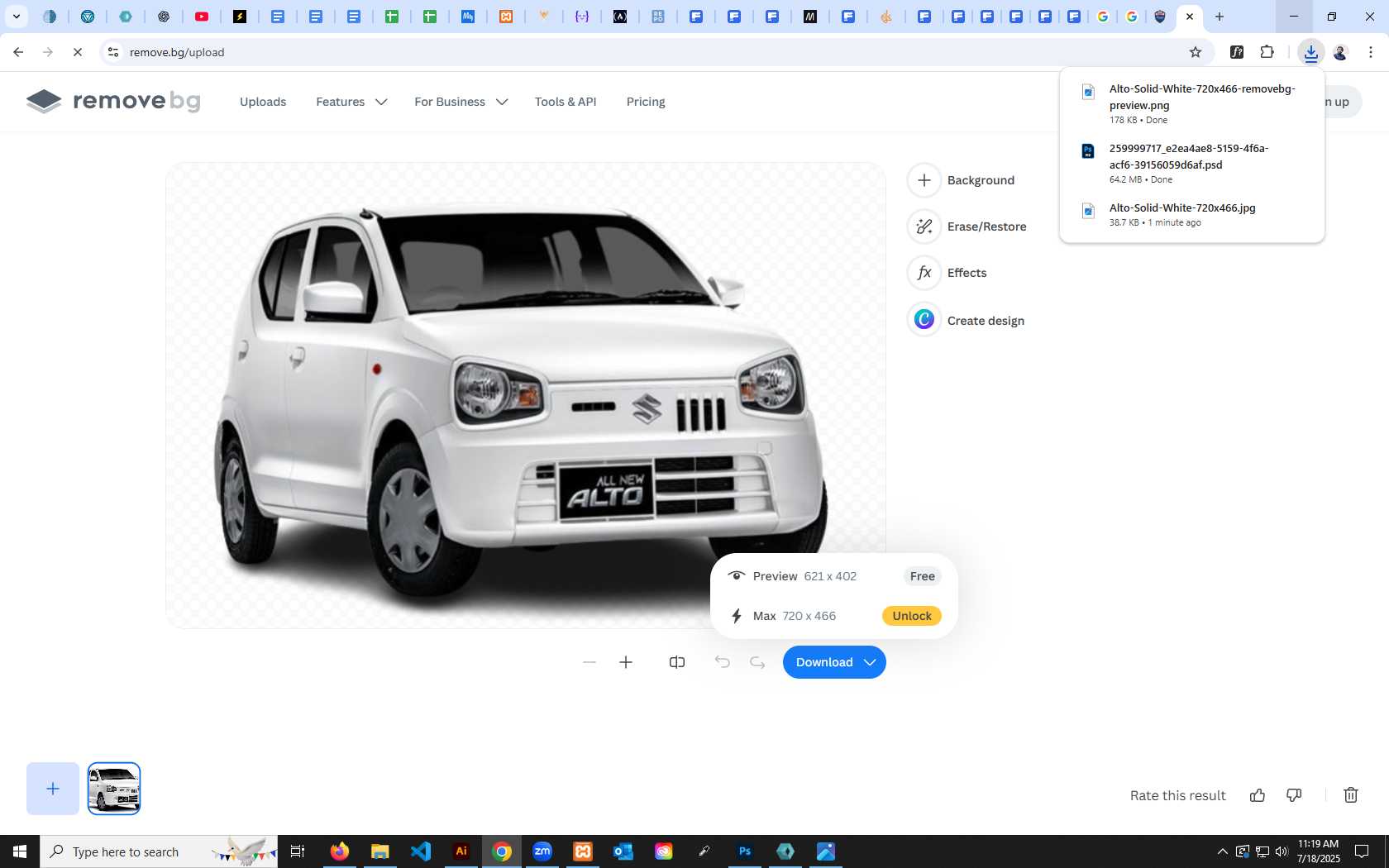Click the Create design Canva icon
Image resolution: width=1389 pixels, height=868 pixels.
point(924,319)
